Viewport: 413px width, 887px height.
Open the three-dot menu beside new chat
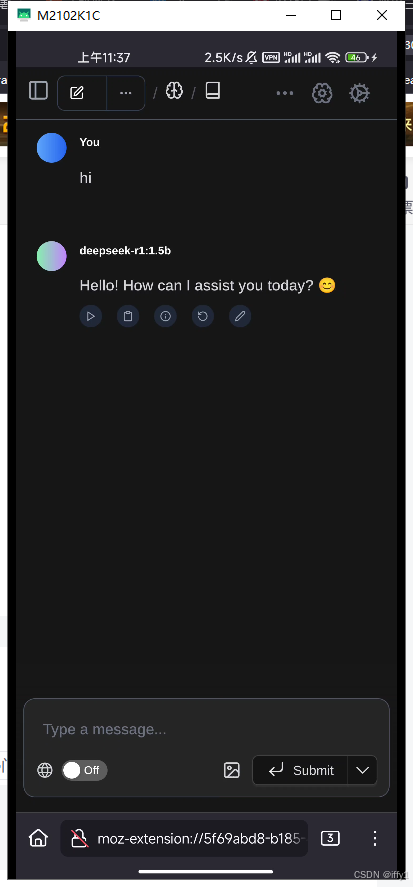click(126, 93)
